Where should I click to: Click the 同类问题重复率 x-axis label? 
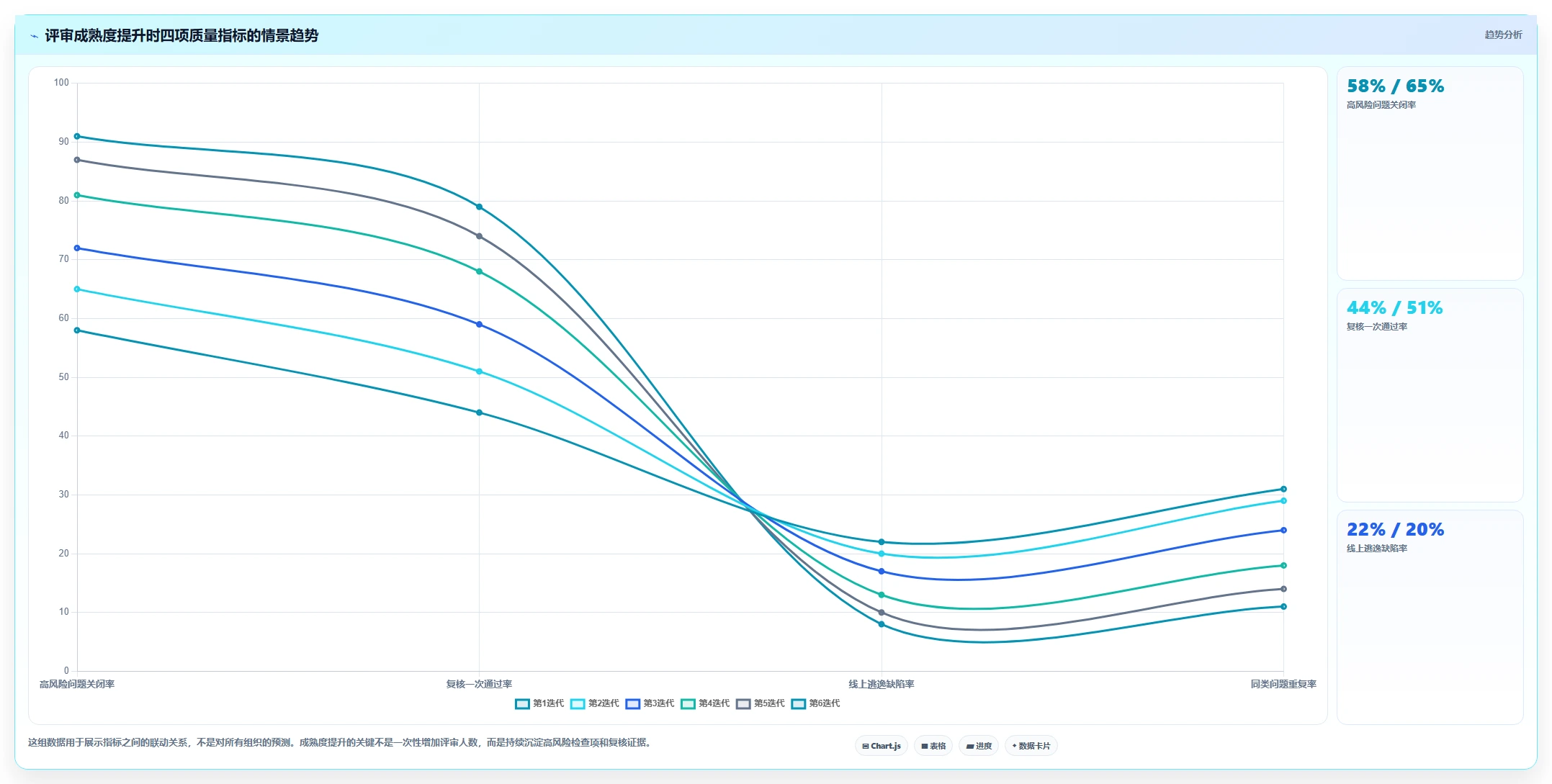tap(1283, 684)
